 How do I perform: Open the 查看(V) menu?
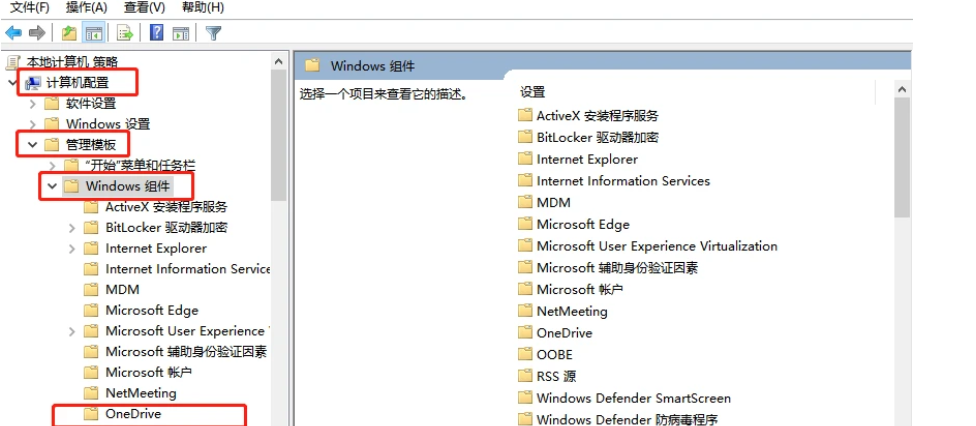pos(144,7)
